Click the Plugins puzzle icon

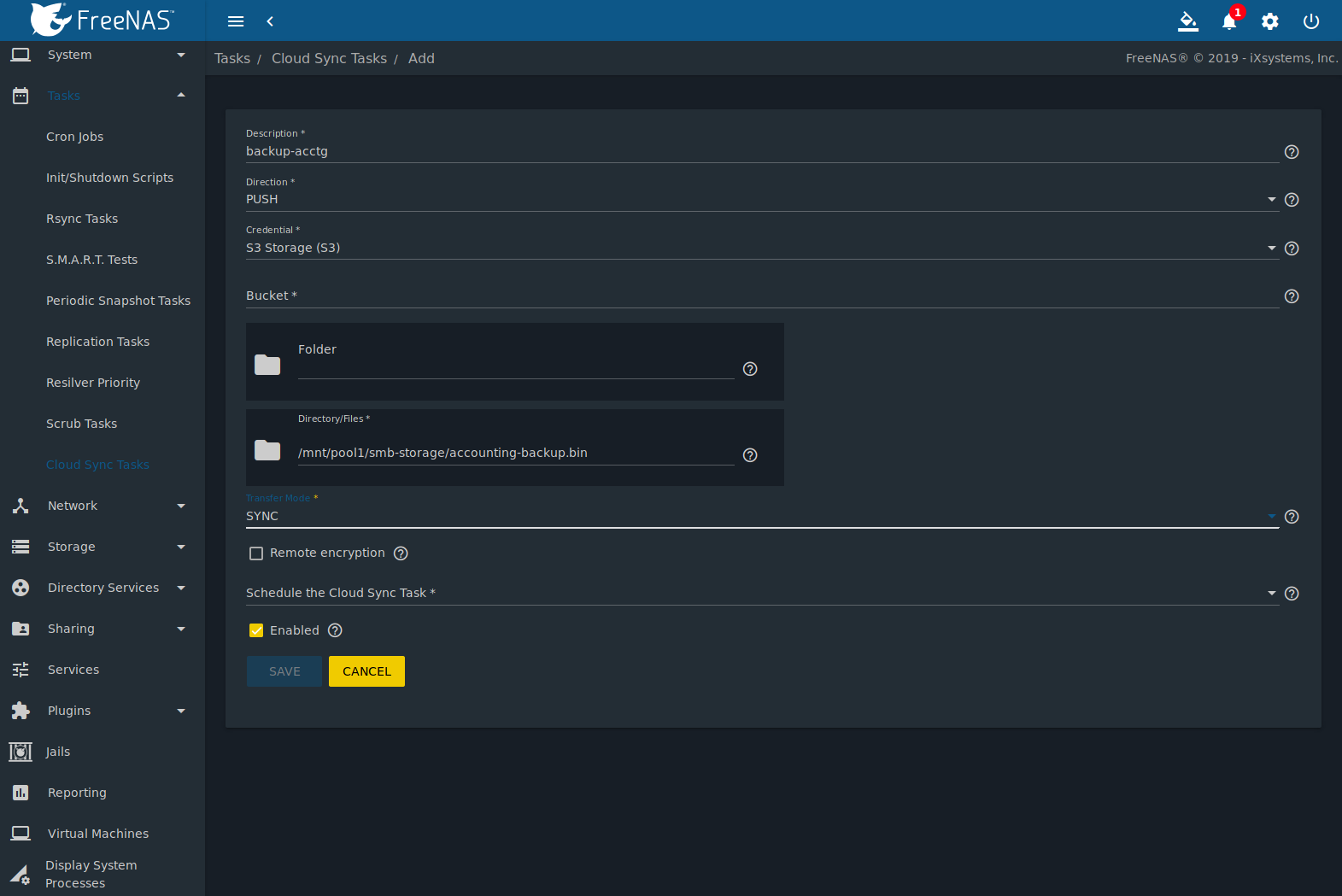pos(21,711)
